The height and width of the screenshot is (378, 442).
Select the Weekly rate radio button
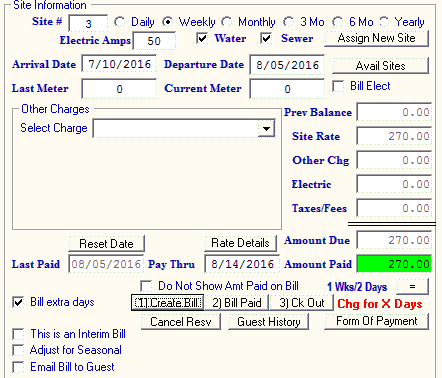167,22
